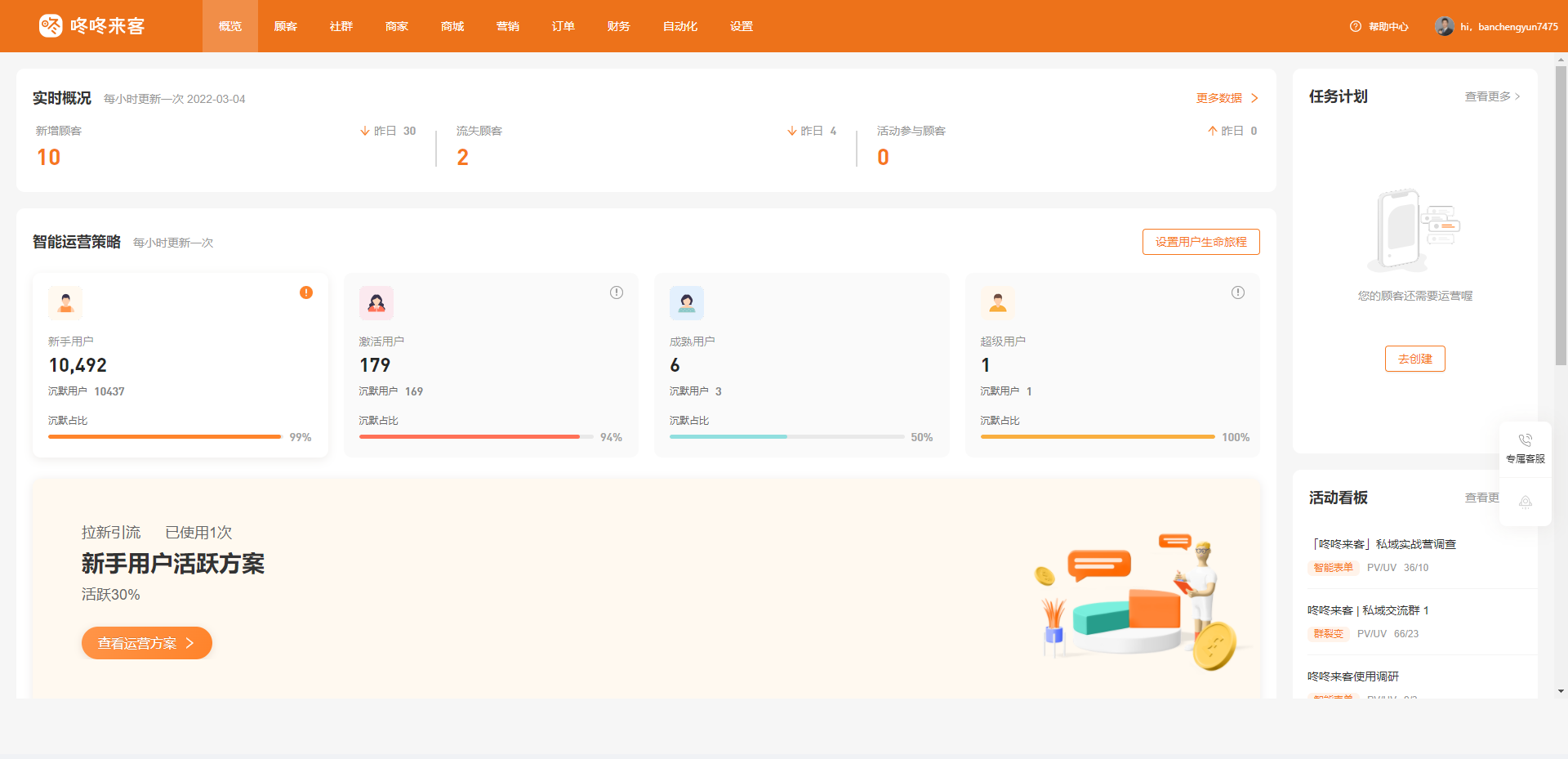Open the 帮助中心 help icon

pyautogui.click(x=1356, y=26)
